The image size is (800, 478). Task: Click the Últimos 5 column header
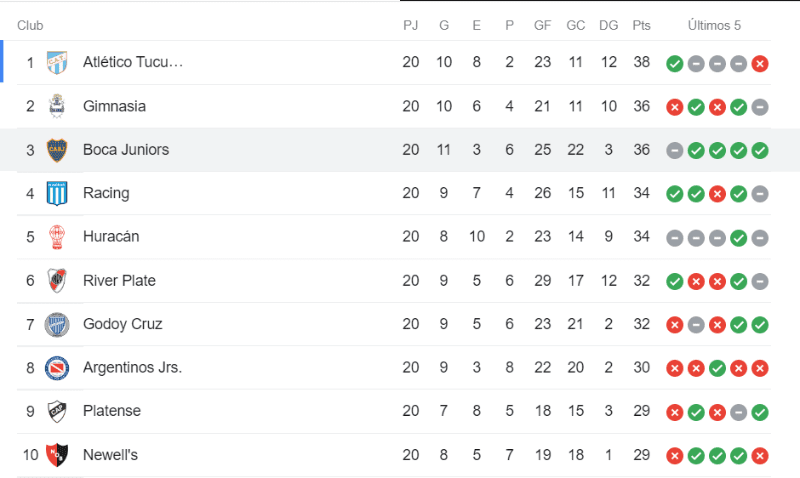716,25
